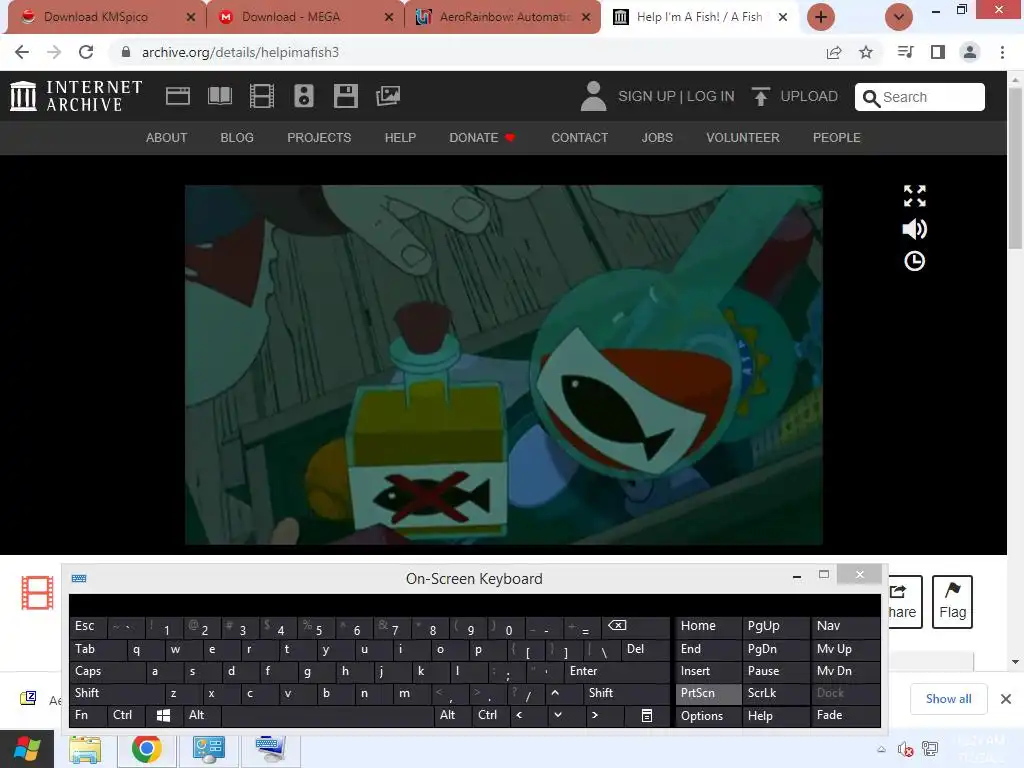The image size is (1024, 768).
Task: Click the UPLOAD link
Action: pos(808,96)
